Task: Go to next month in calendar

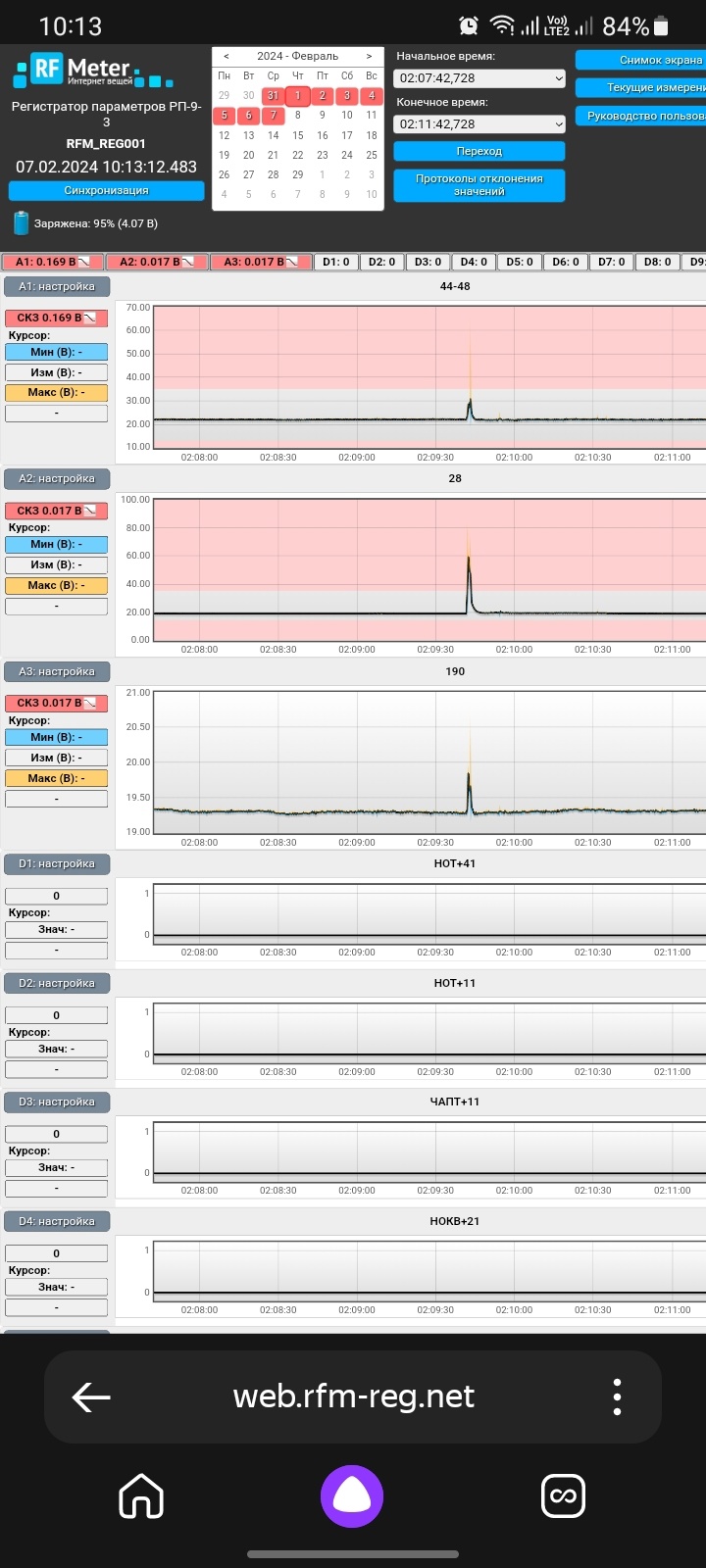Action: tap(369, 56)
